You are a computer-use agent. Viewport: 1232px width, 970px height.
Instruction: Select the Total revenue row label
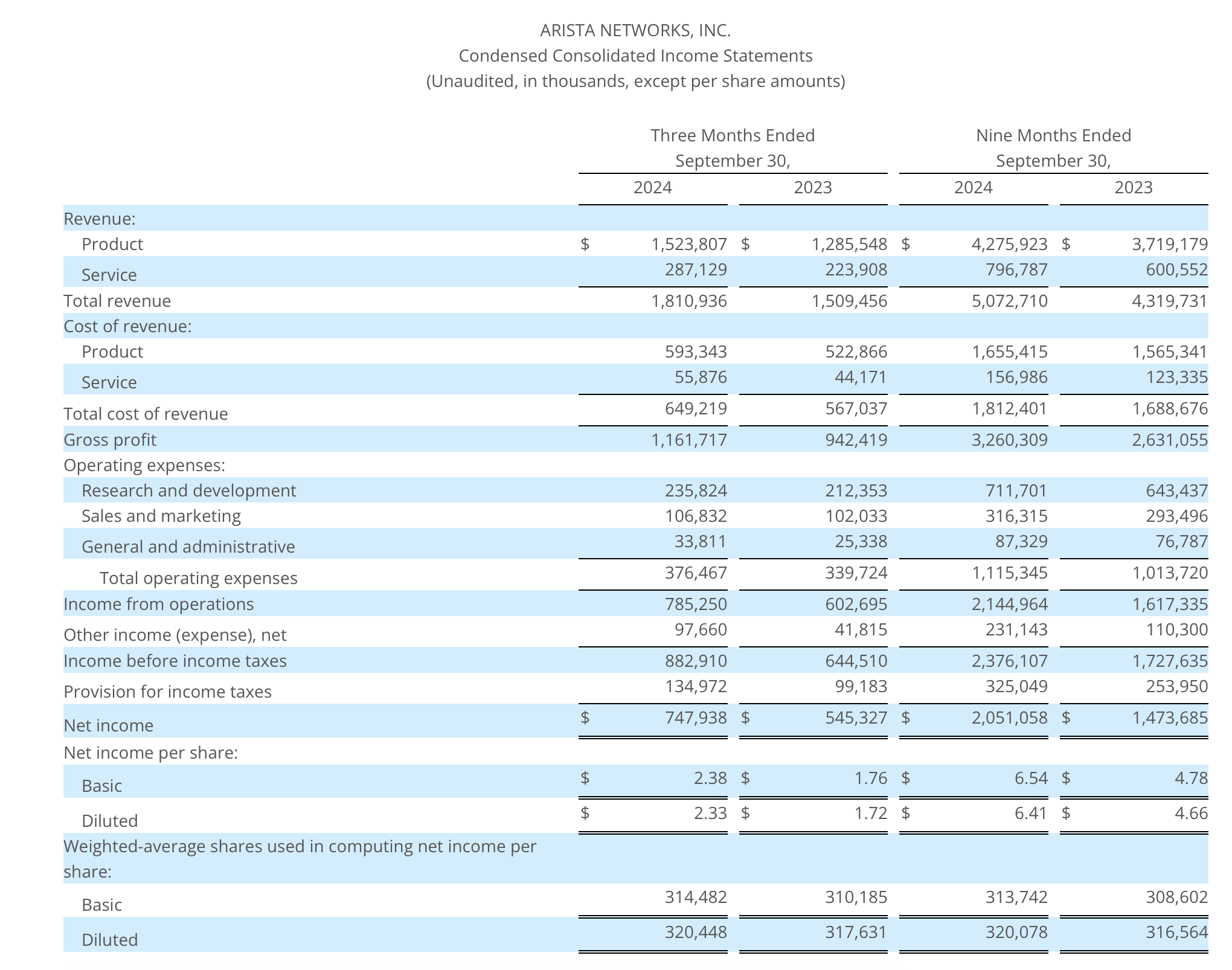point(118,300)
